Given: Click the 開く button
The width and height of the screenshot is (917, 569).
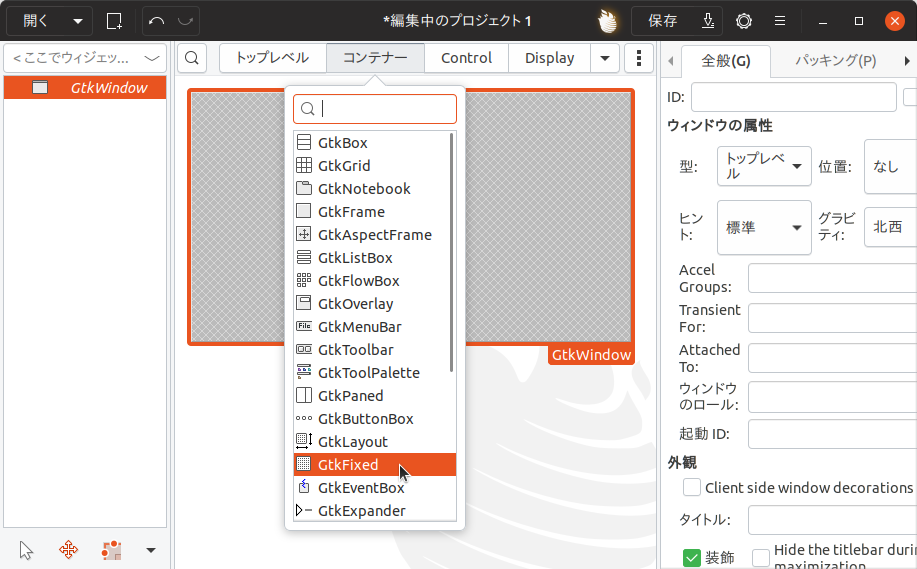Looking at the screenshot, I should (x=36, y=21).
